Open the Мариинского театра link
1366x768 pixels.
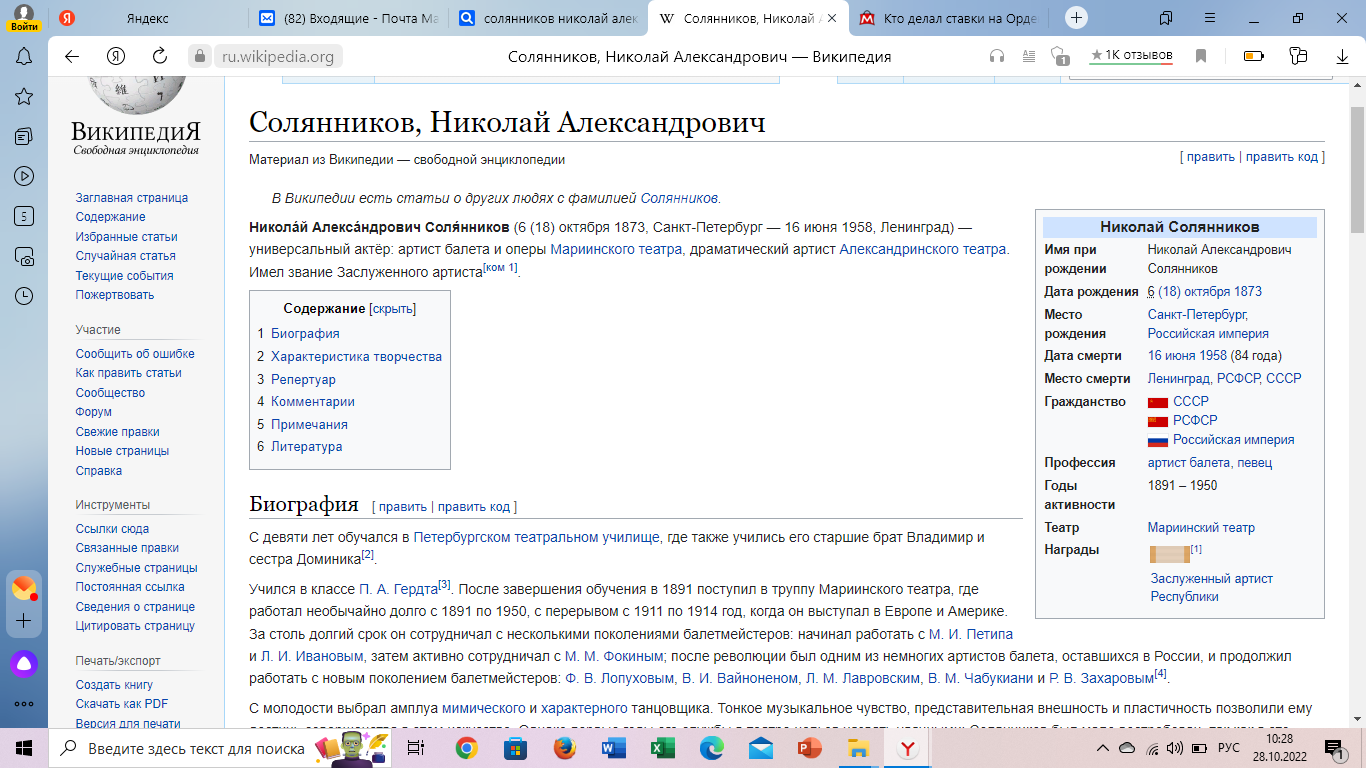pyautogui.click(x=617, y=249)
